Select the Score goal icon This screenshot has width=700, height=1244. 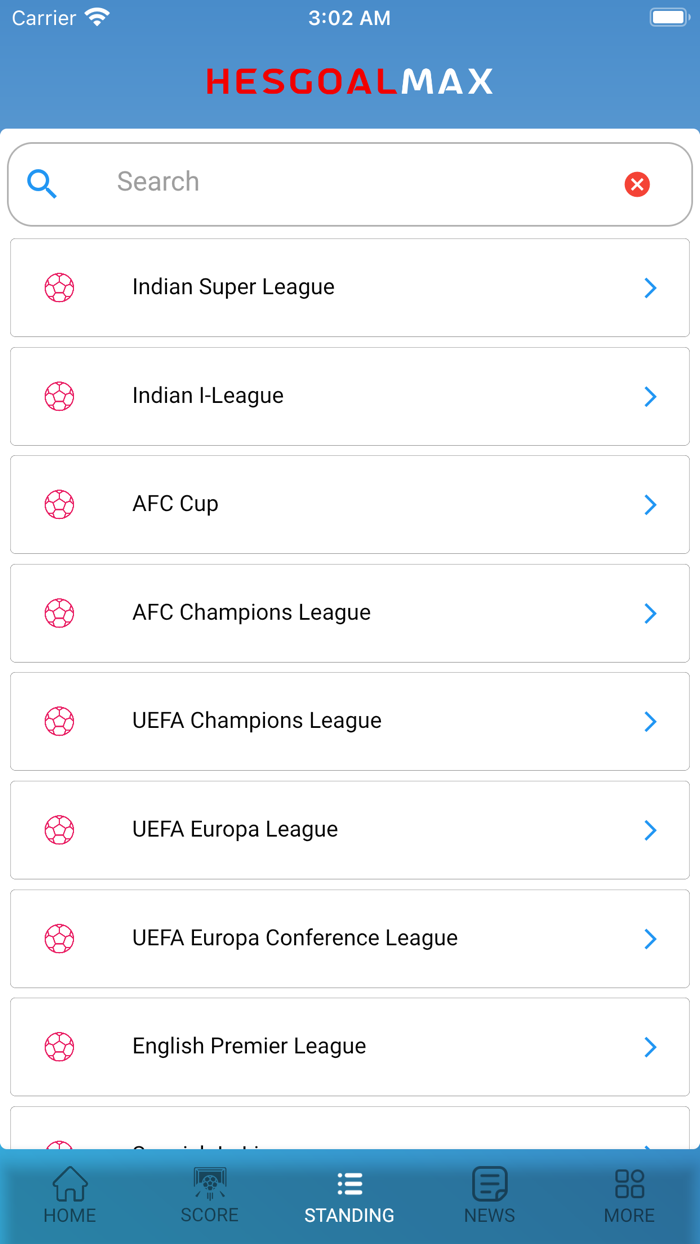pos(209,1182)
